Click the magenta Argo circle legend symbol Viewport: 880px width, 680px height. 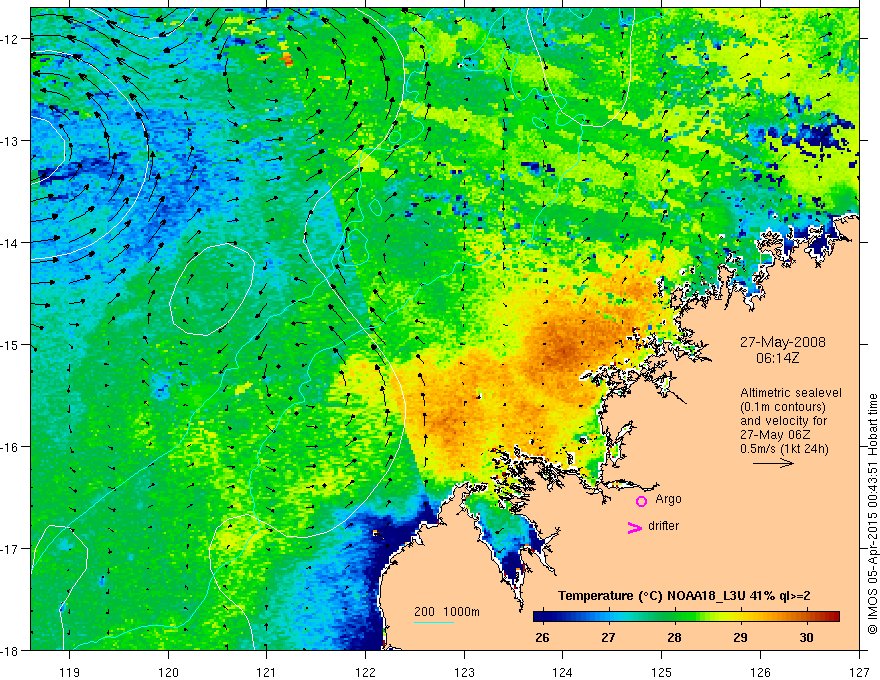[641, 501]
